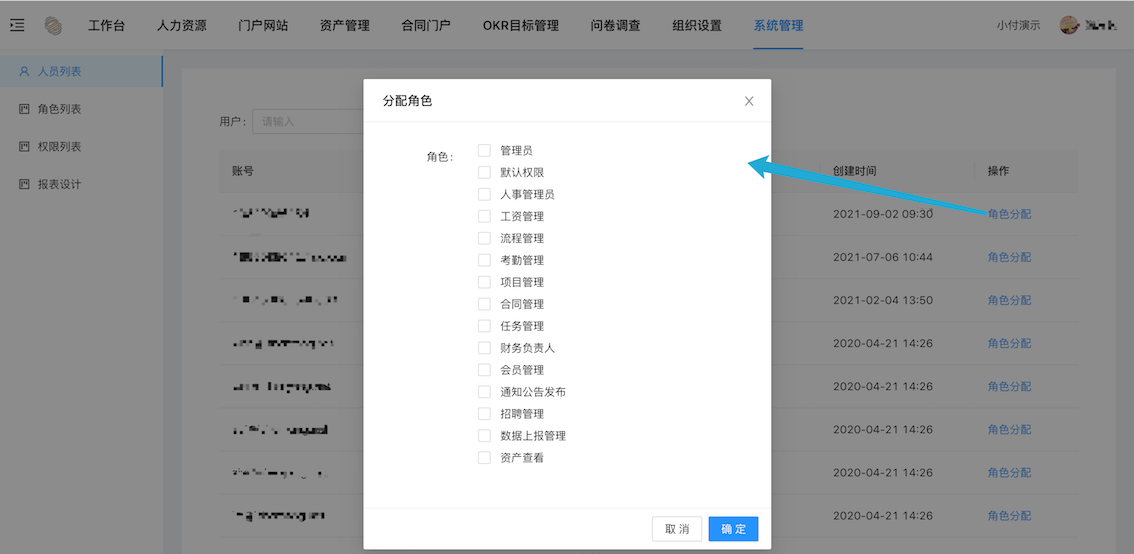
Task: Click the 2021-07-06 10:44 timestamp cell
Action: [x=883, y=257]
